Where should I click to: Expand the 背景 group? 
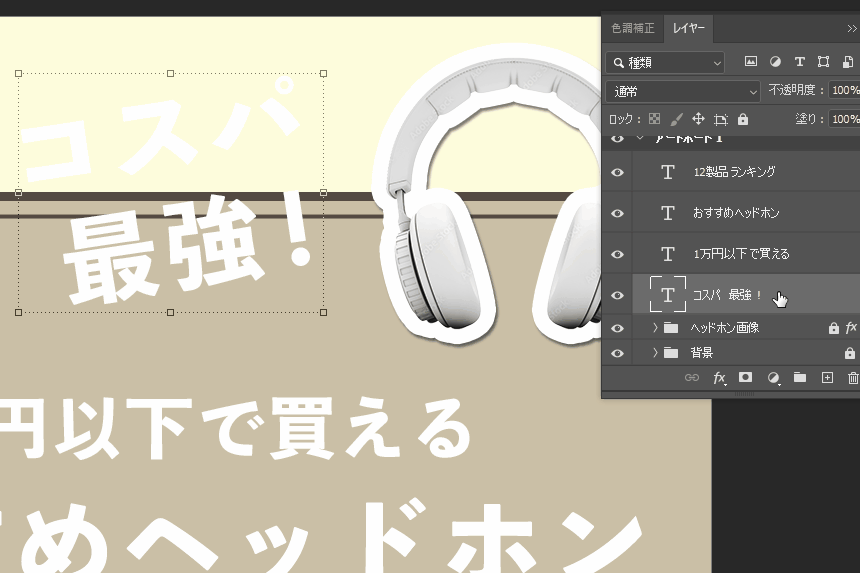pos(655,353)
